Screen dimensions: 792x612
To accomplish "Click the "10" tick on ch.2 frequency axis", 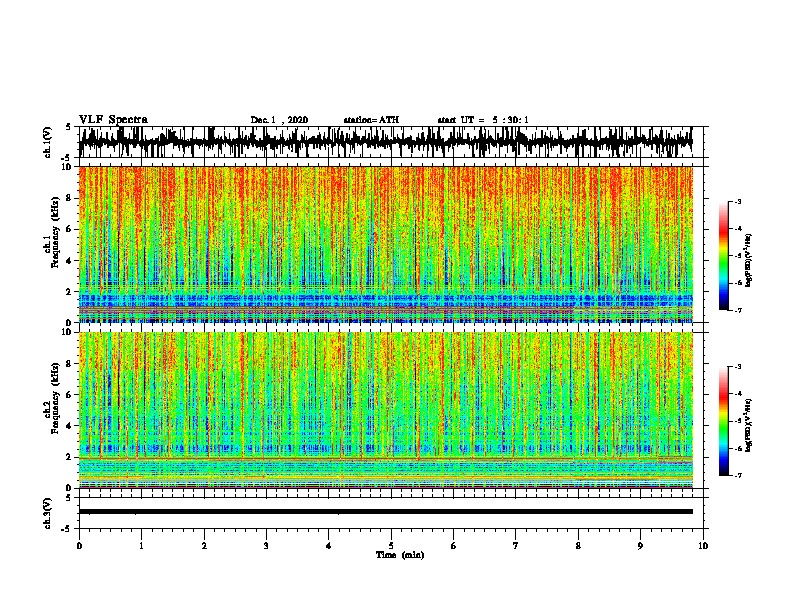I will tap(67, 333).
